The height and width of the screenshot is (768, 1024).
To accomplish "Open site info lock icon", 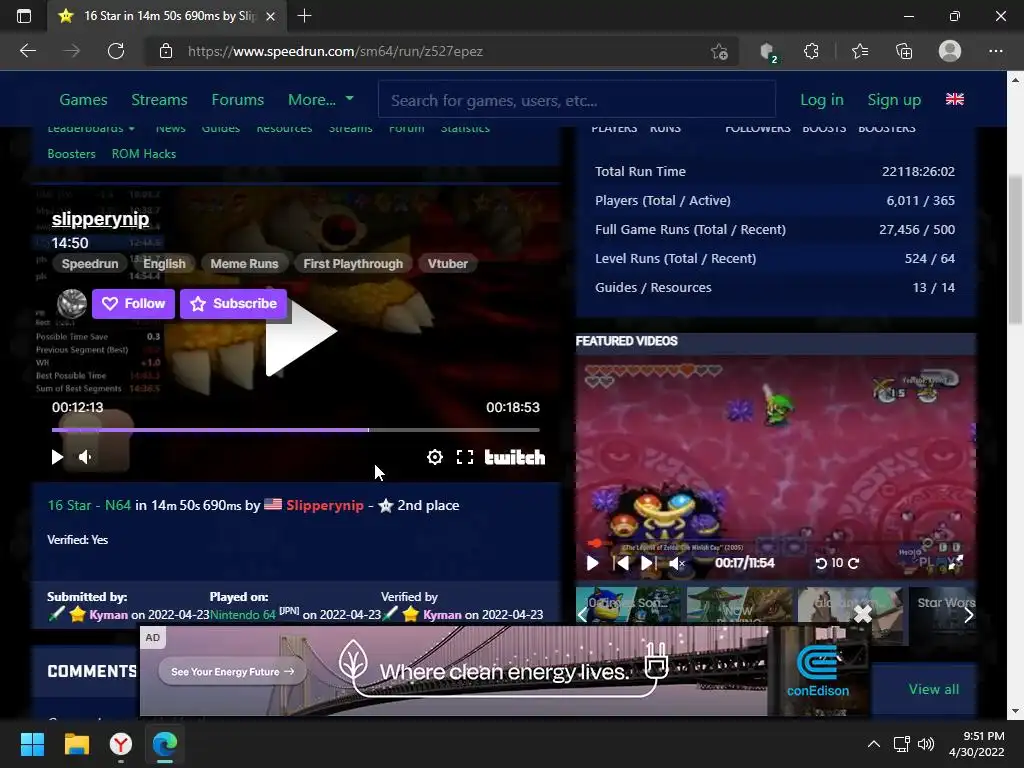I will point(166,51).
